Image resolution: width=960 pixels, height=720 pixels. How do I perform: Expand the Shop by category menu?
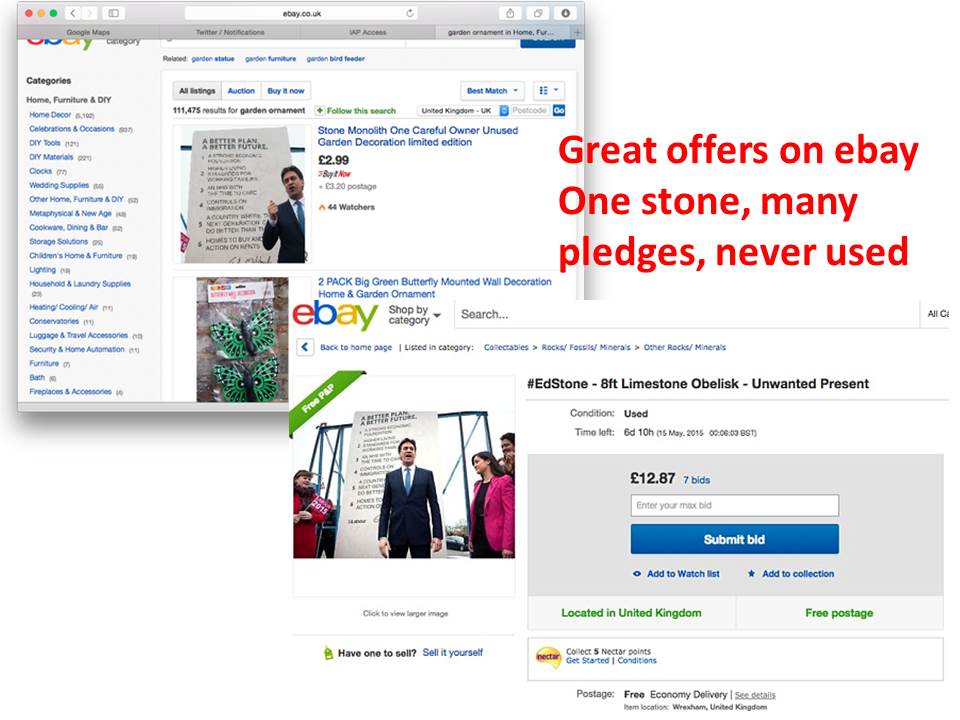pyautogui.click(x=414, y=315)
